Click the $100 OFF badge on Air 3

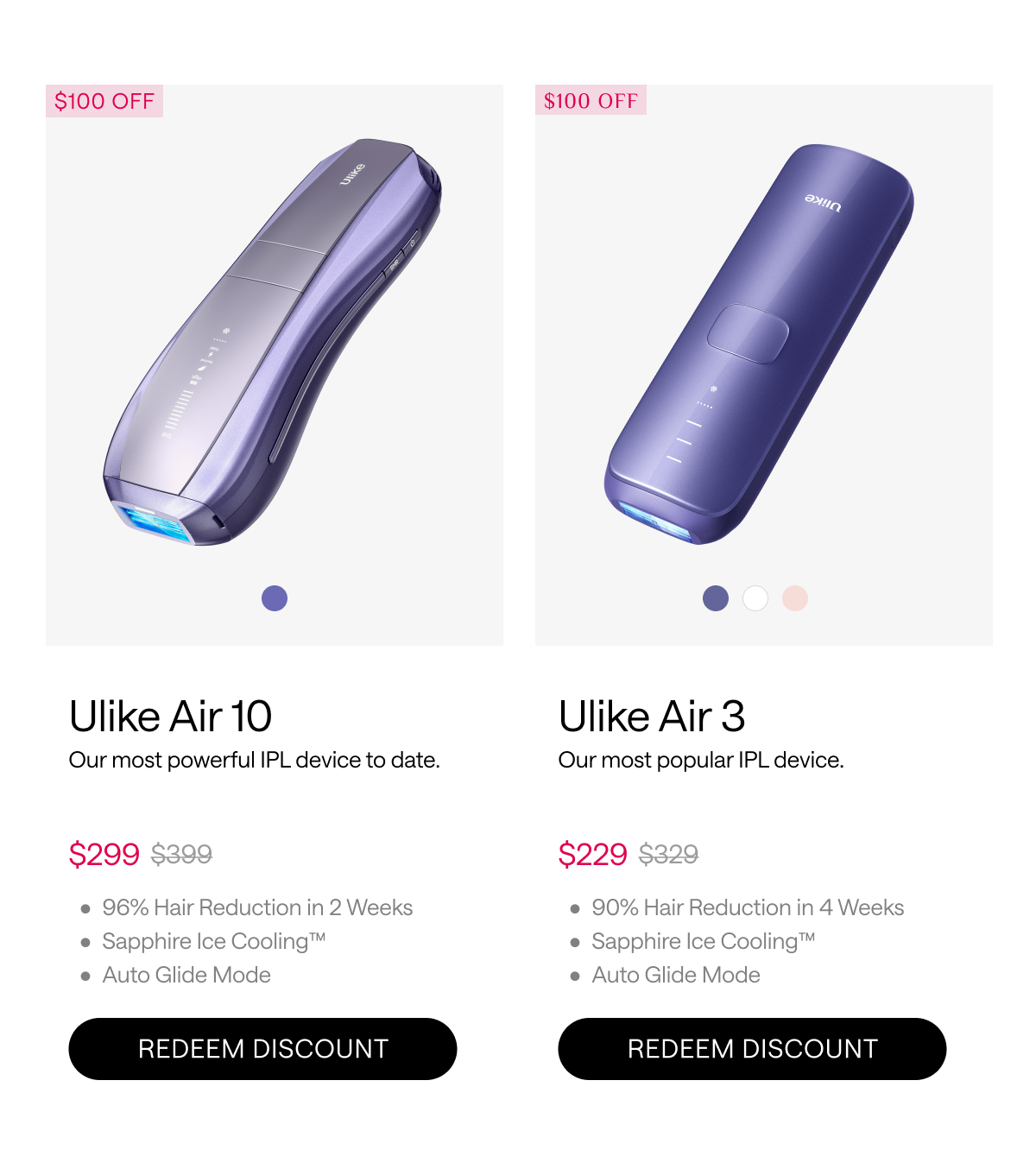pyautogui.click(x=591, y=100)
